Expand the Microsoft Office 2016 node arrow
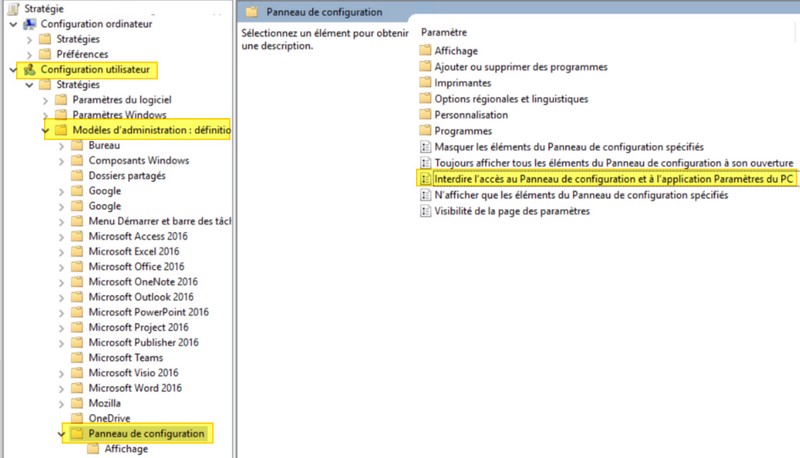Image resolution: width=800 pixels, height=458 pixels. click(61, 267)
